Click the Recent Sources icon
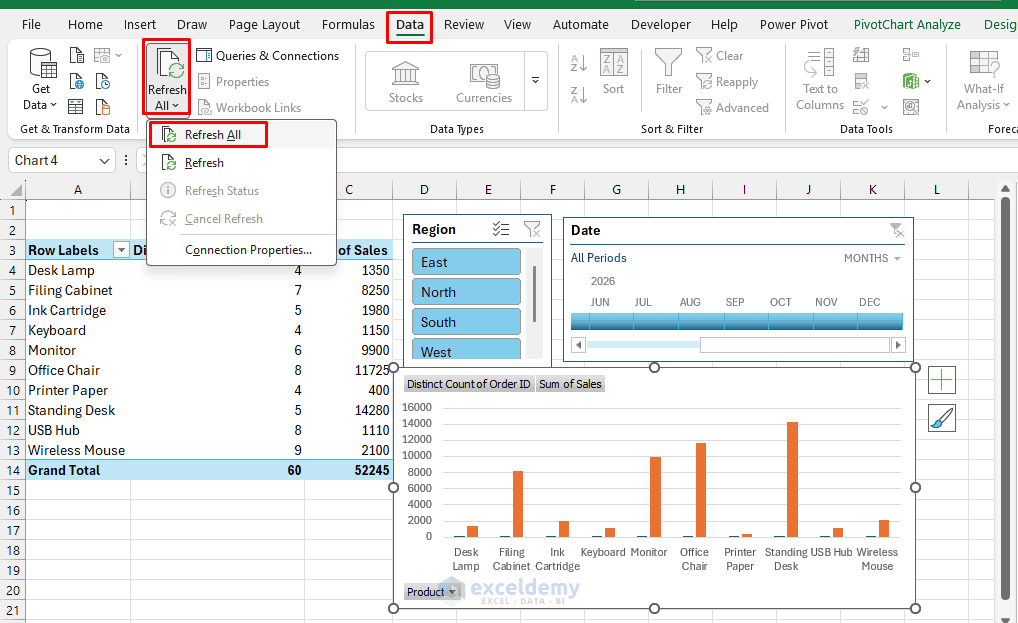This screenshot has width=1018, height=623. (103, 82)
